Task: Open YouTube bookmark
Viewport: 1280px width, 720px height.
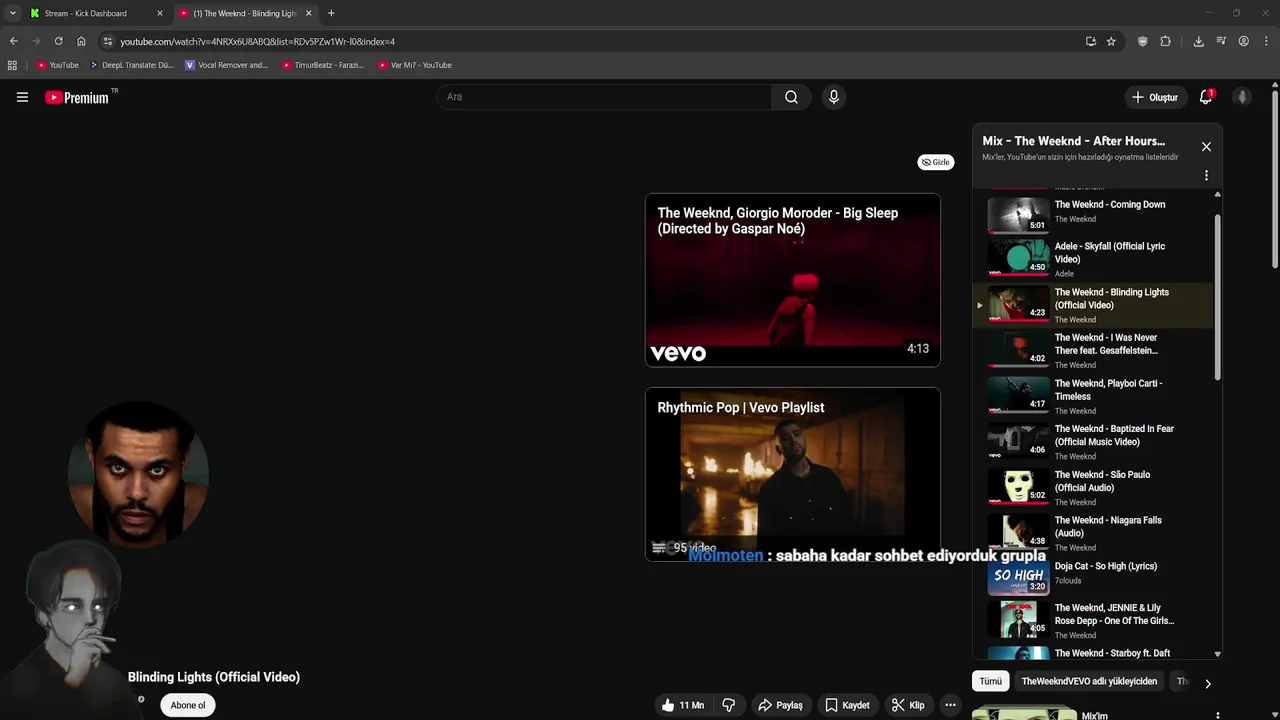Action: pos(57,65)
